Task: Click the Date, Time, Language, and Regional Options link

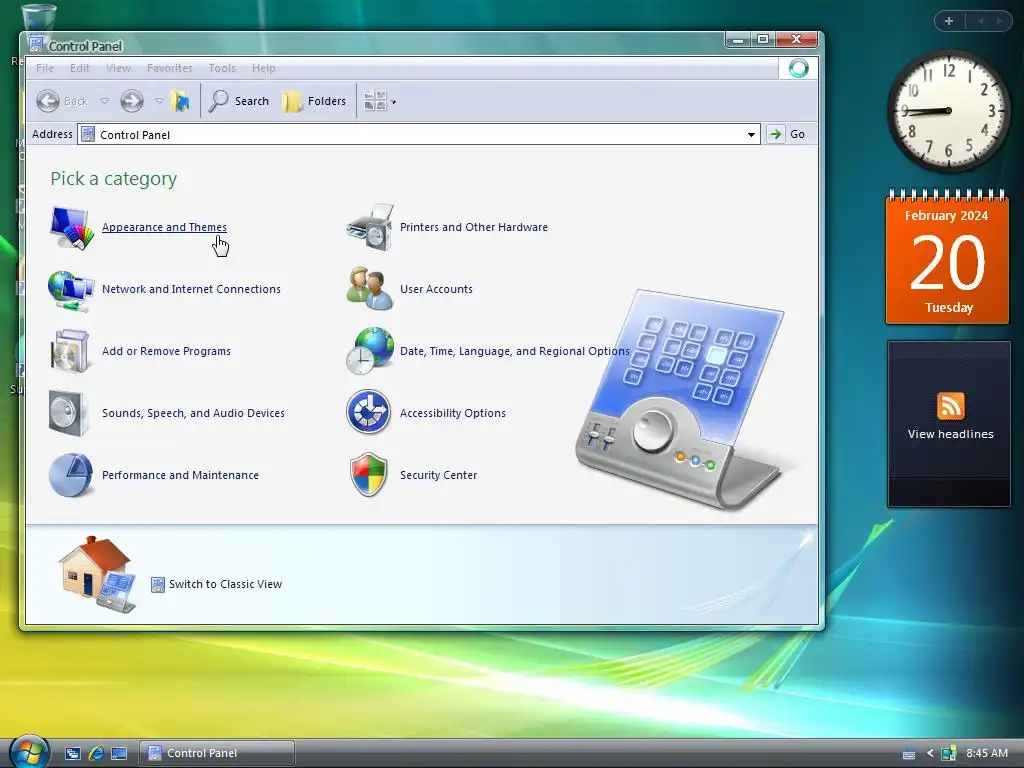Action: tap(515, 351)
